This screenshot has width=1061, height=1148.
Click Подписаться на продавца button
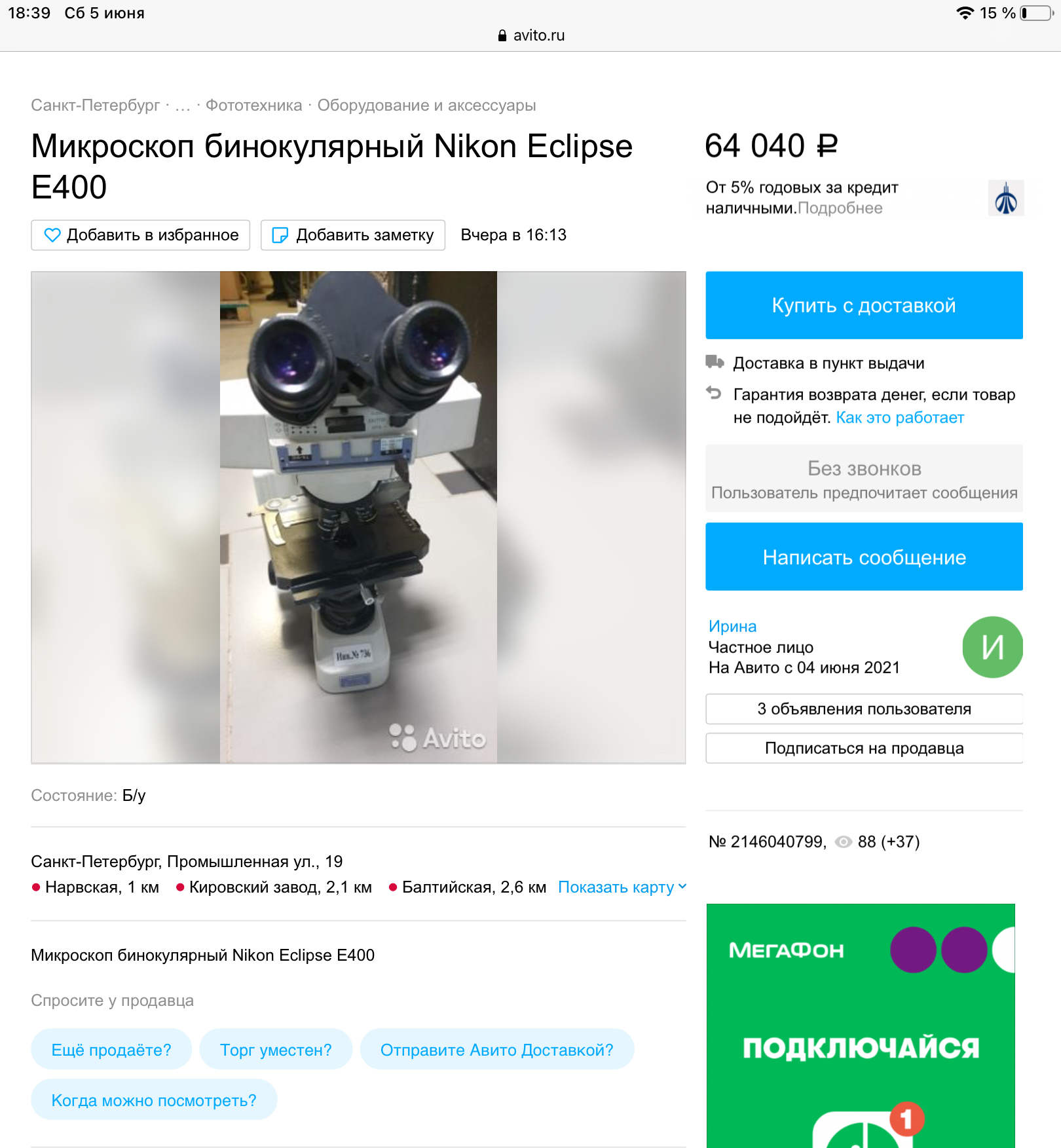click(864, 748)
